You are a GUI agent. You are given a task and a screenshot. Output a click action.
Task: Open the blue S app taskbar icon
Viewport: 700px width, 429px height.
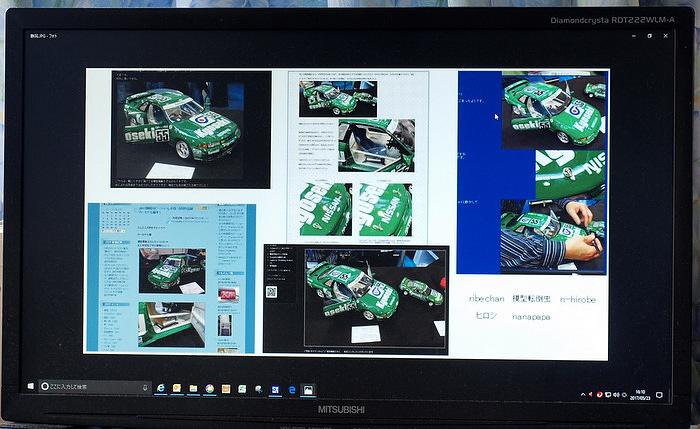click(275, 390)
